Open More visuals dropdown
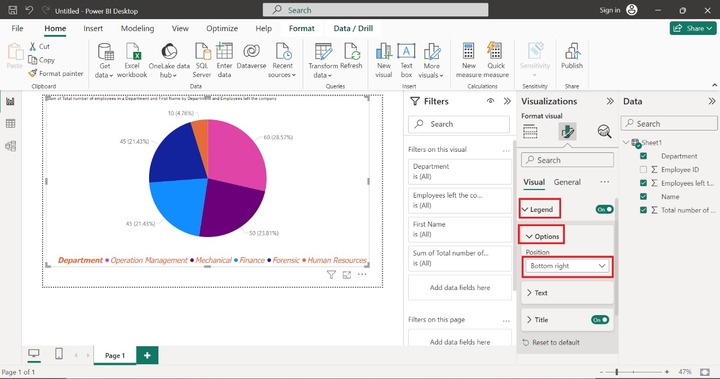The width and height of the screenshot is (720, 379). coord(431,60)
